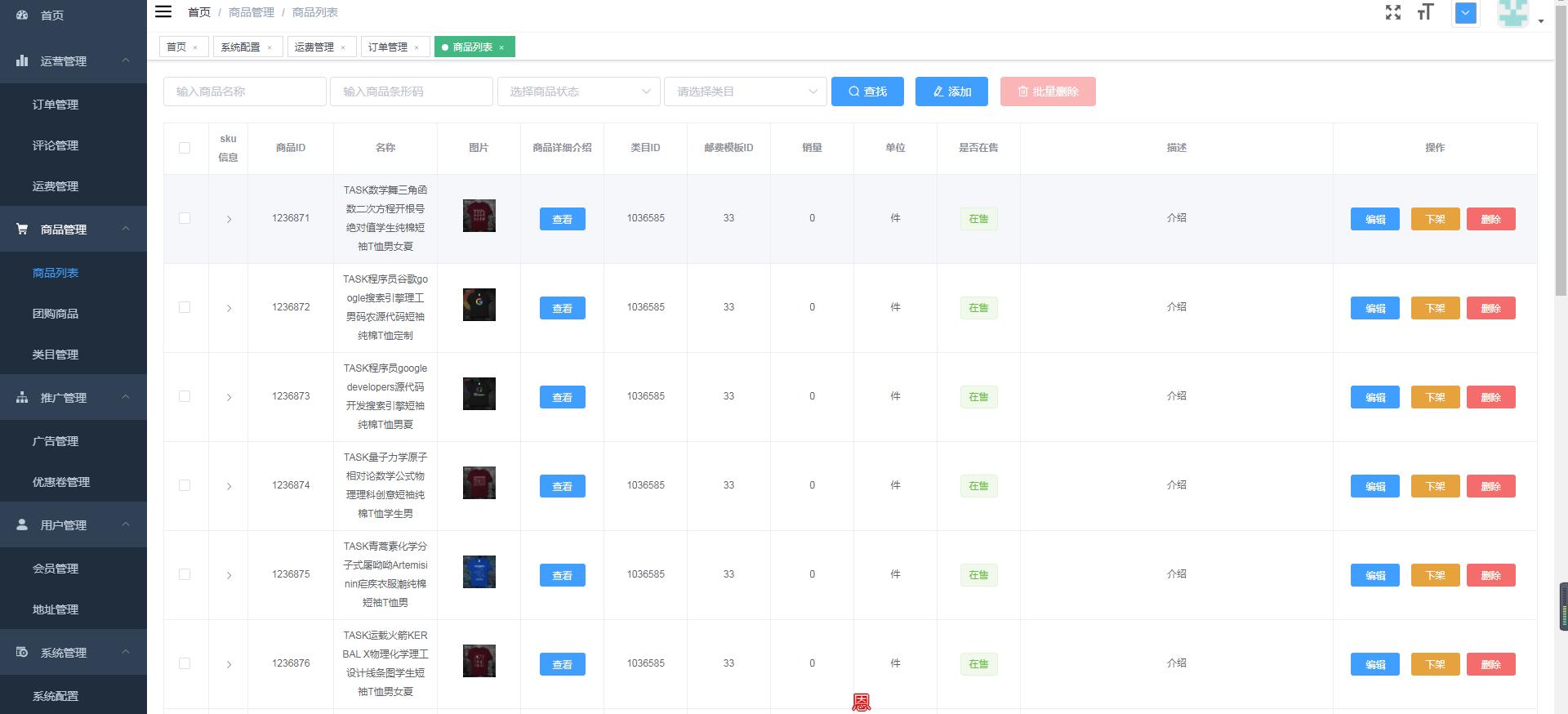Open the 选择商品状态 dropdown
The height and width of the screenshot is (714, 1568).
click(x=579, y=91)
